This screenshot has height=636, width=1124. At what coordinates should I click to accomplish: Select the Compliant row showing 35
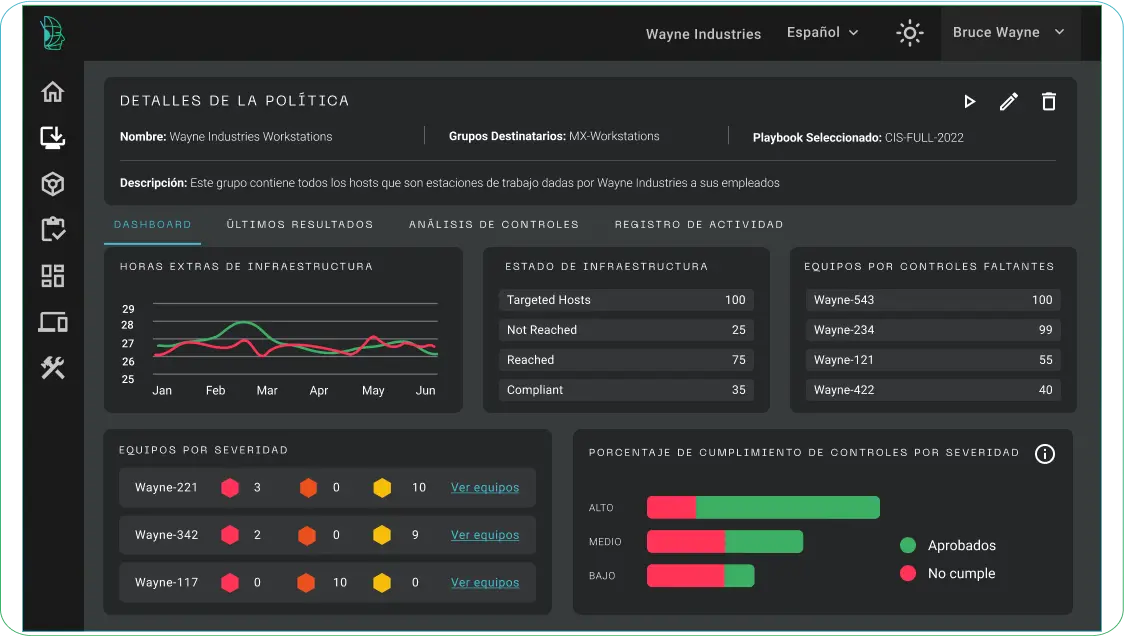(x=626, y=390)
